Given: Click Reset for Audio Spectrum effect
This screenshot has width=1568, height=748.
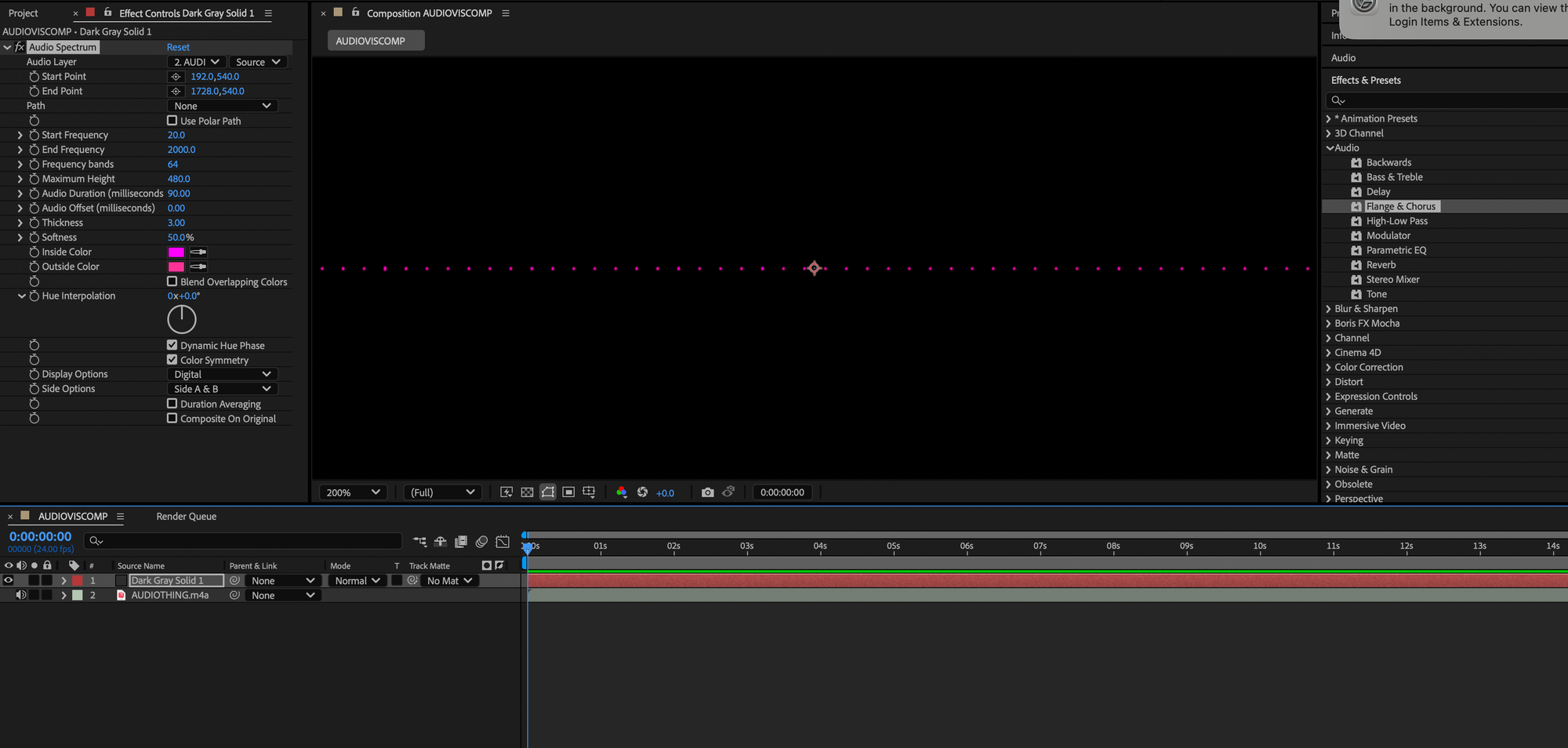Looking at the screenshot, I should pos(178,47).
